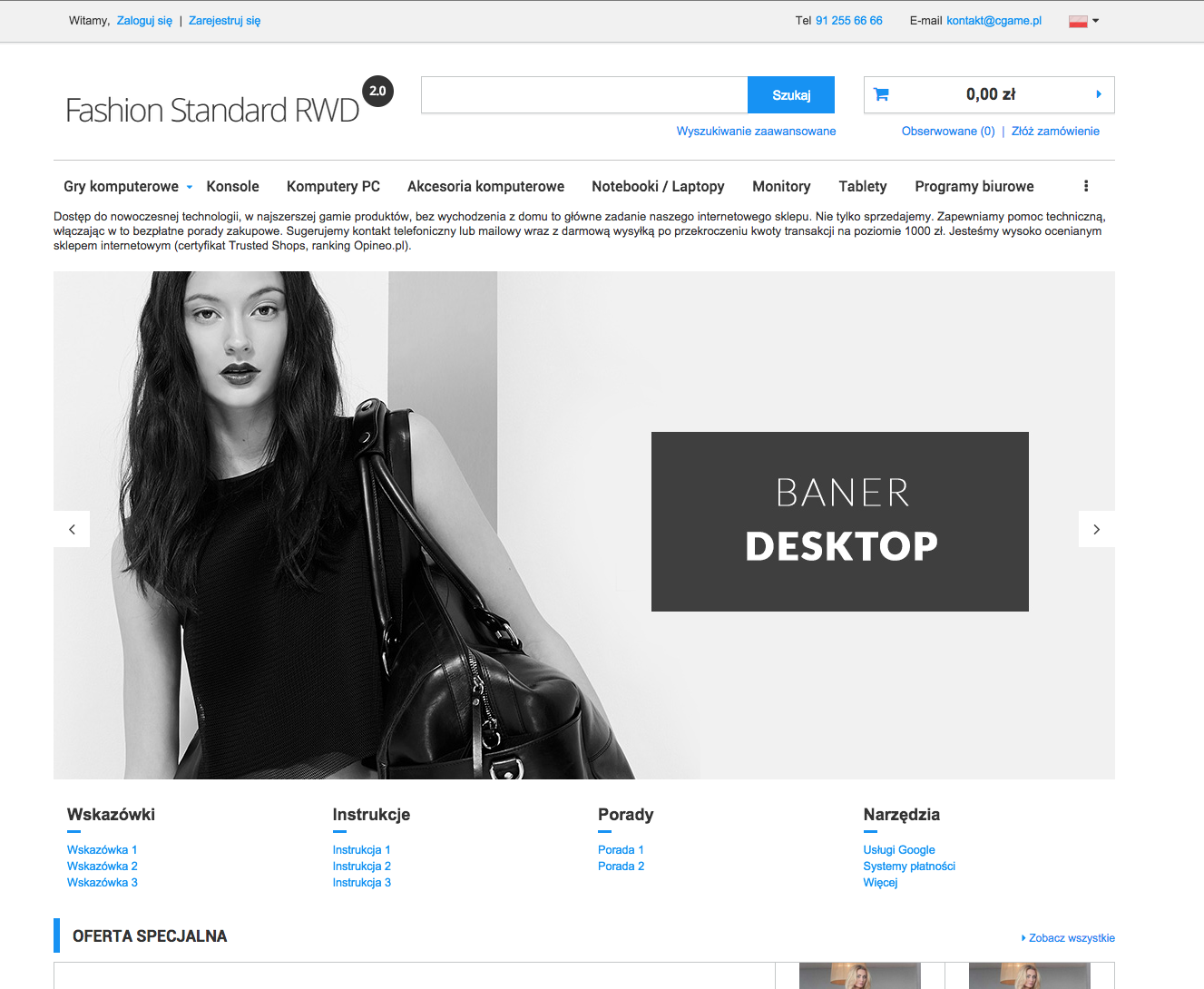1204x989 pixels.
Task: Go to next banner slide arrow
Action: click(x=1096, y=529)
